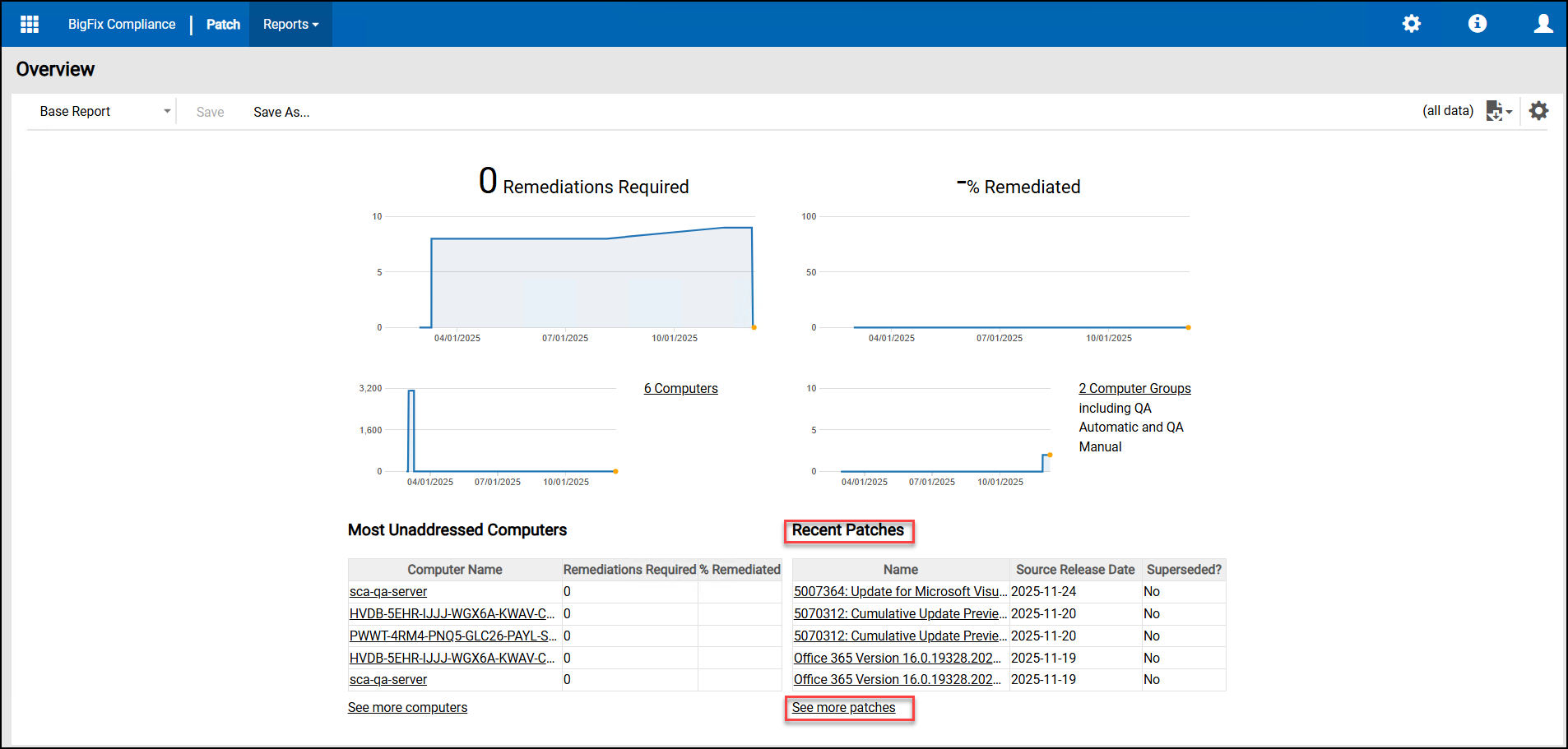
Task: Click the Save As... button
Action: [x=281, y=113]
